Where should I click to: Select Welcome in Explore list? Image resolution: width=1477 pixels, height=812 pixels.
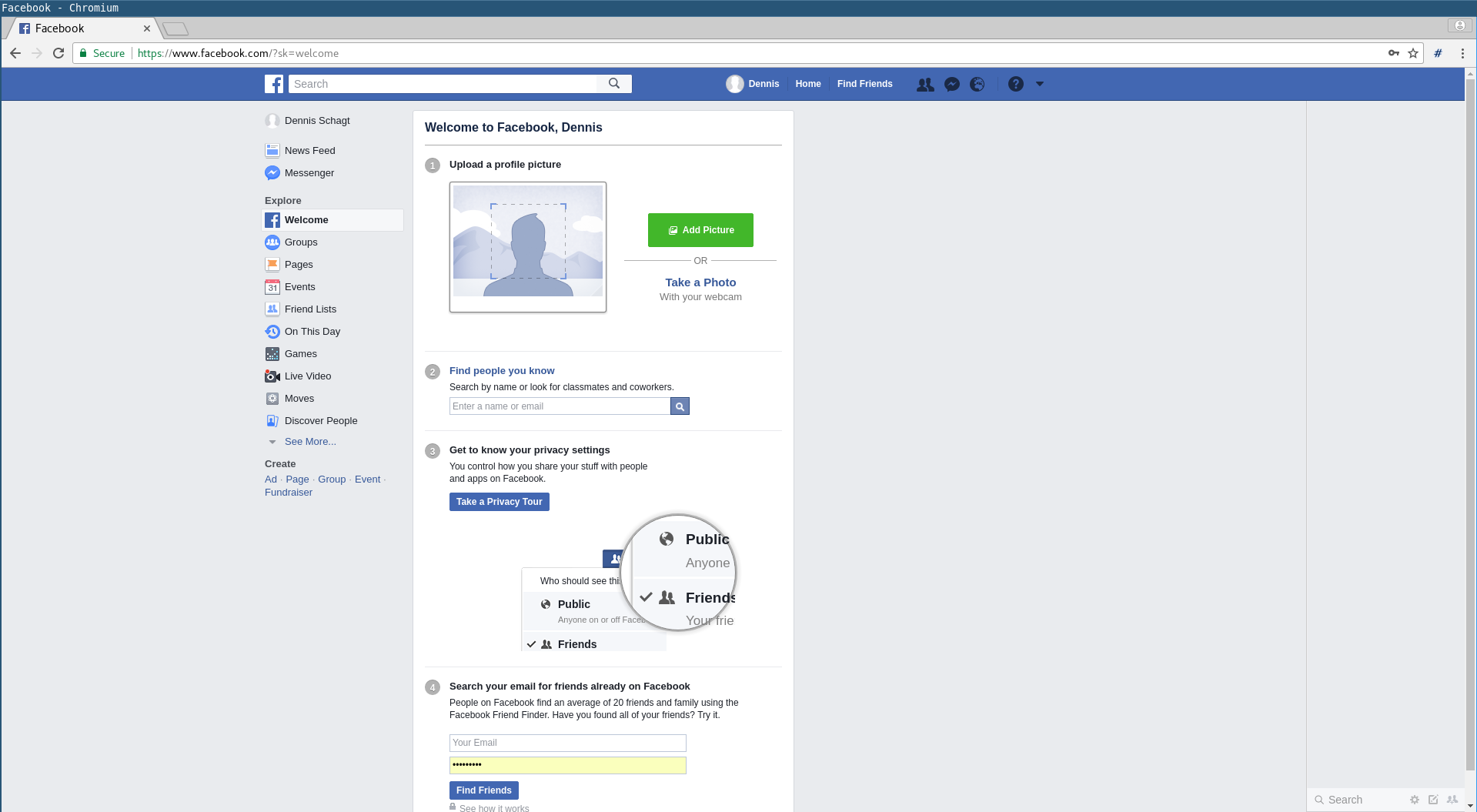[332, 220]
